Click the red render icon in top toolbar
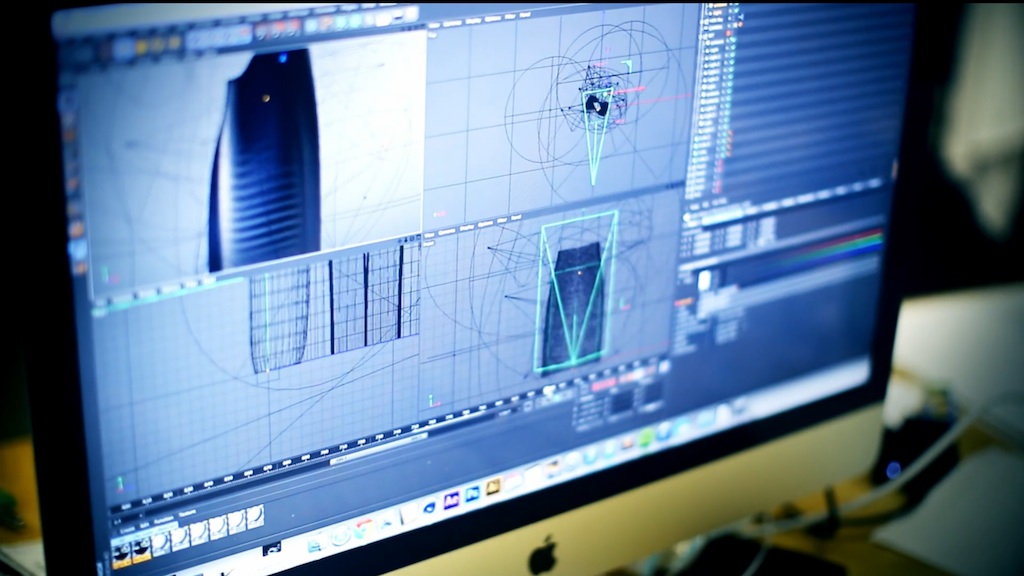 [280, 30]
